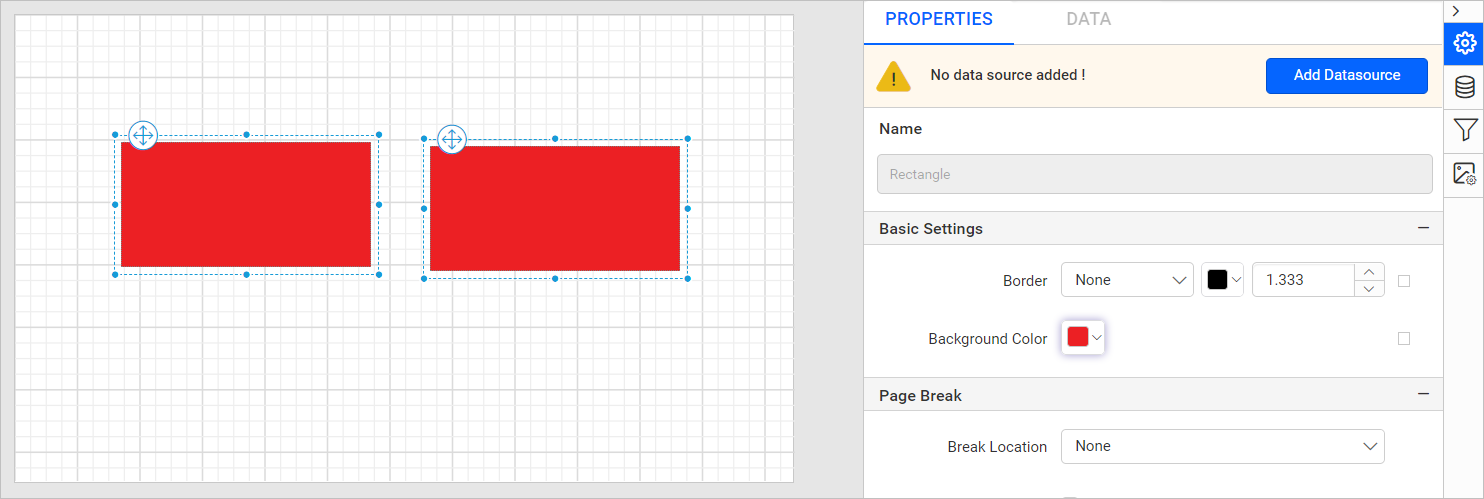Click the move handle on the right rectangle

click(452, 140)
